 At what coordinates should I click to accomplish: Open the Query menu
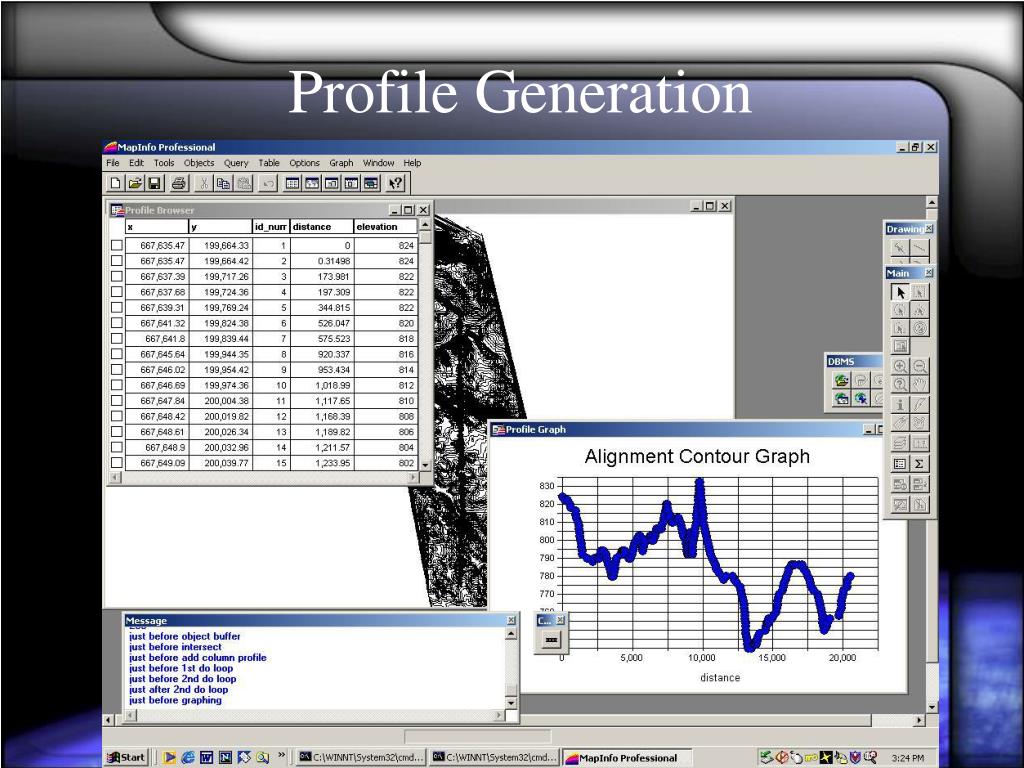[236, 163]
